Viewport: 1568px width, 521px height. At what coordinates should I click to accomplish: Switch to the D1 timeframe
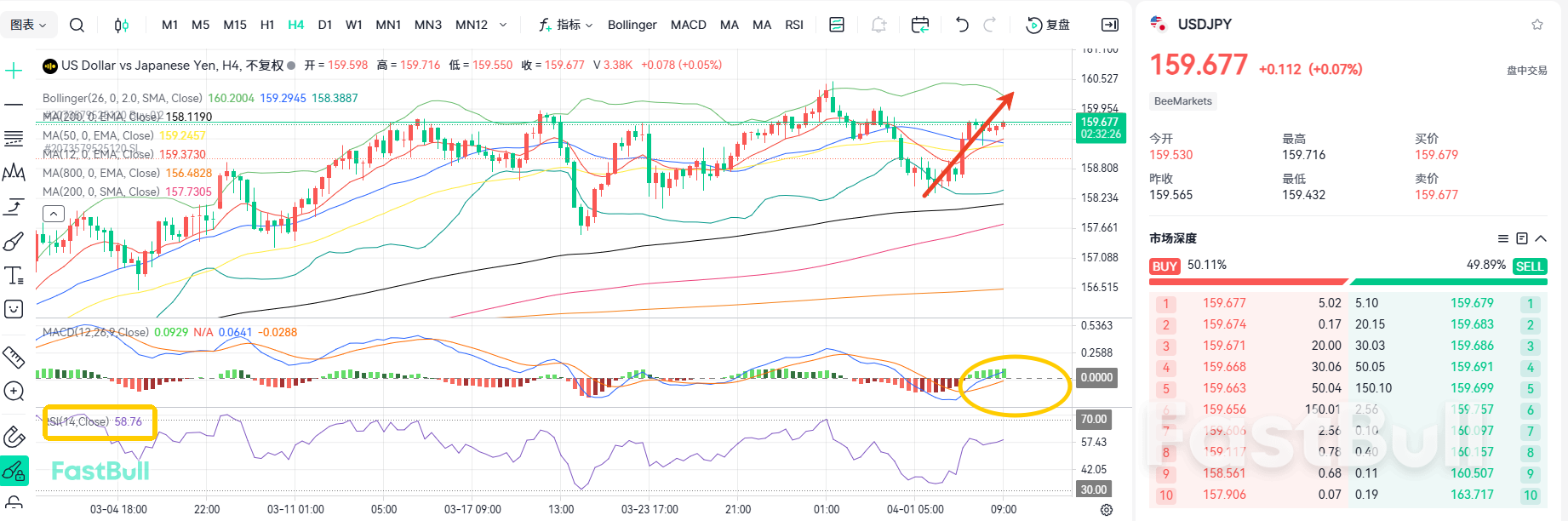[324, 25]
